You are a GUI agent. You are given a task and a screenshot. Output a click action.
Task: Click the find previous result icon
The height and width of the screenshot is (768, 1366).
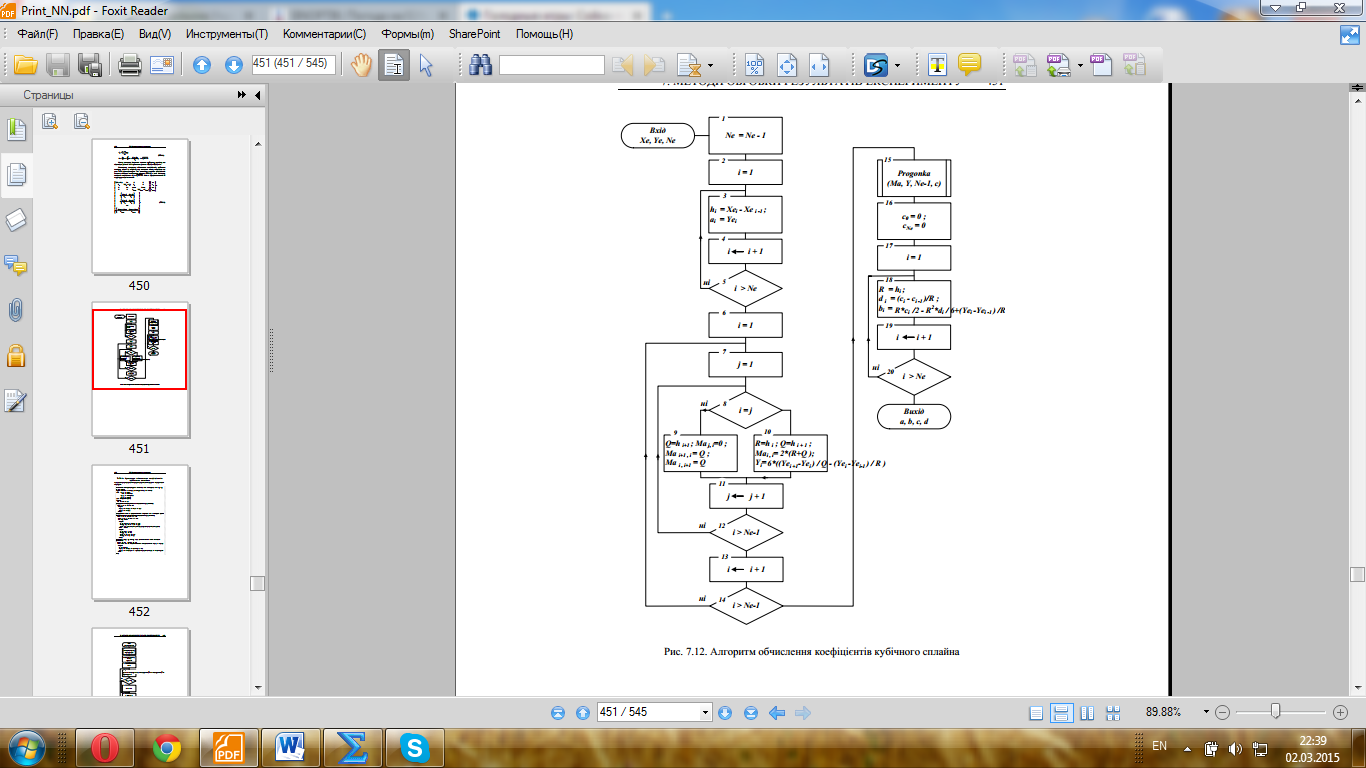pyautogui.click(x=623, y=65)
